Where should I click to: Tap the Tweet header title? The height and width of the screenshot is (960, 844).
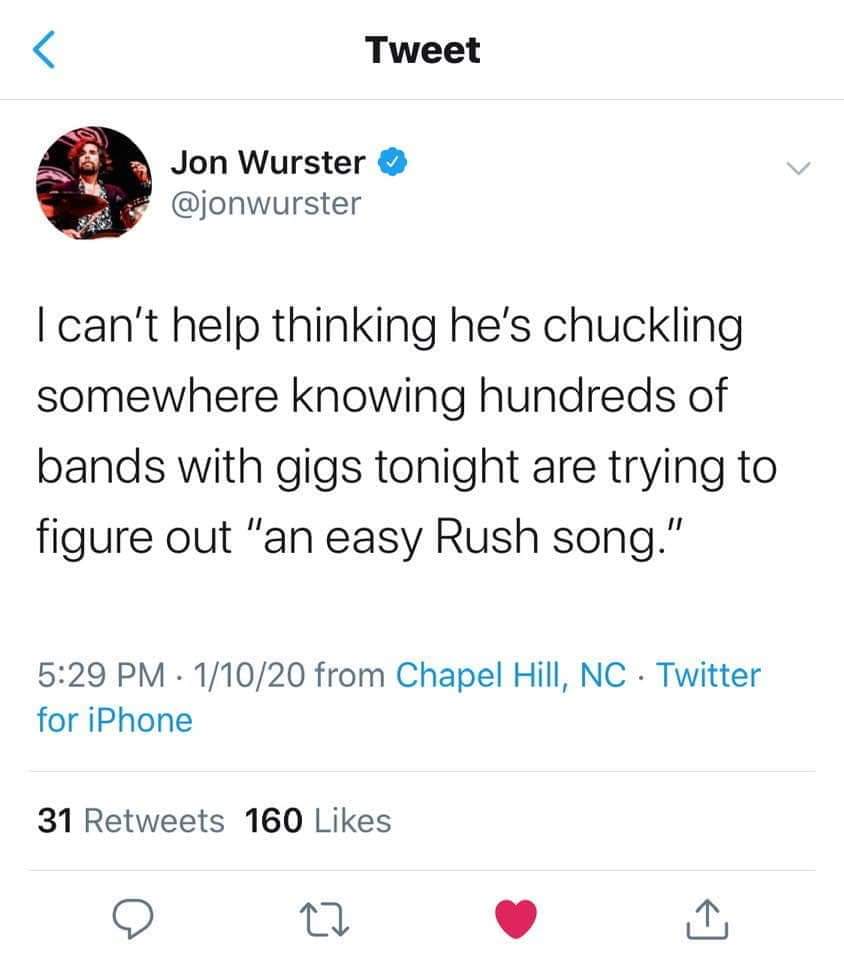(422, 50)
